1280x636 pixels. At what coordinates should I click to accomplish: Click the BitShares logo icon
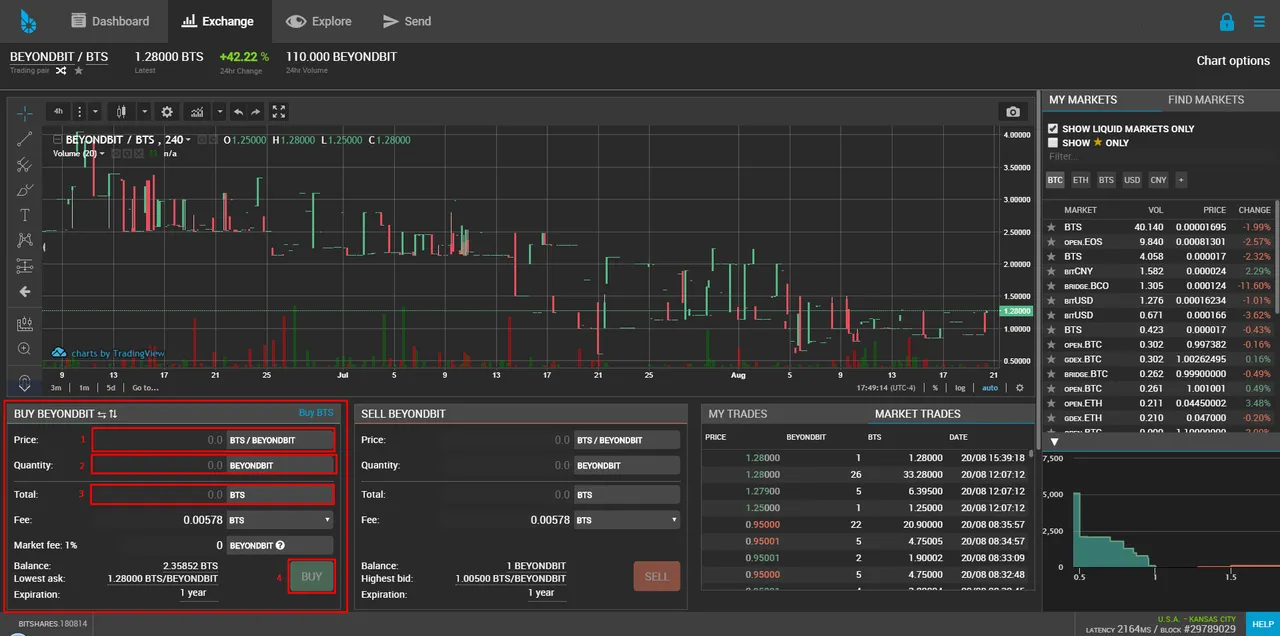pyautogui.click(x=27, y=20)
